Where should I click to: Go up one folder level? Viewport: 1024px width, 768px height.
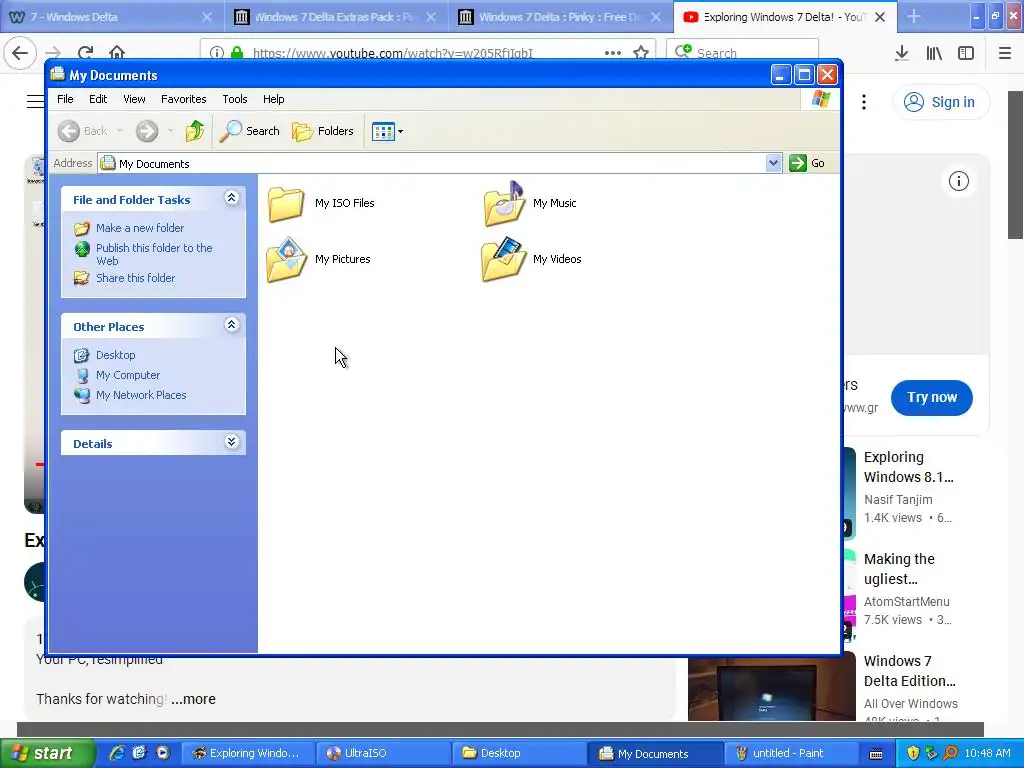click(195, 131)
